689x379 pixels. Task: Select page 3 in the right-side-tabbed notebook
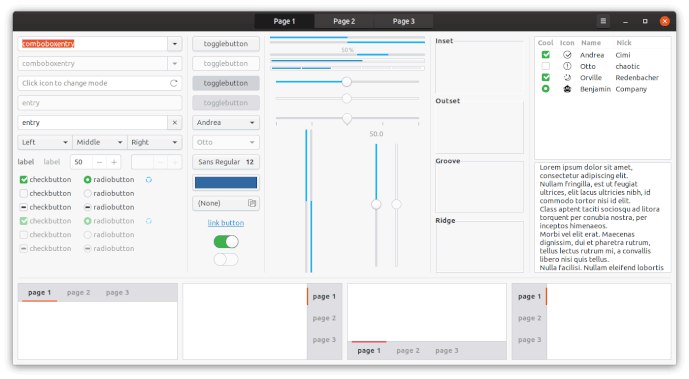tap(324, 339)
